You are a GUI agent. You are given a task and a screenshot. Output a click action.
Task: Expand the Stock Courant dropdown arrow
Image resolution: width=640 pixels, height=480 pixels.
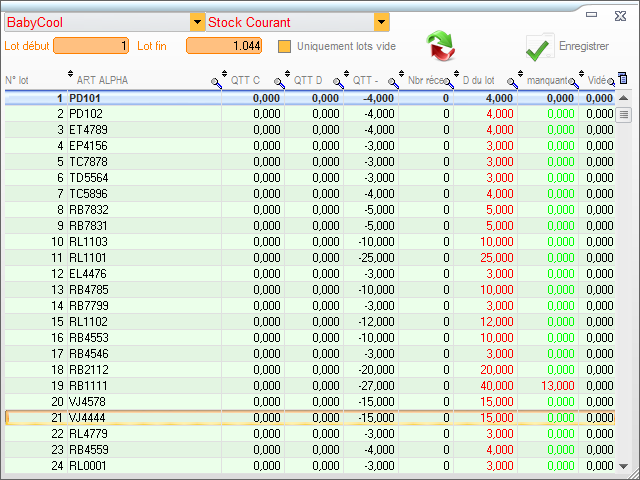[x=381, y=22]
